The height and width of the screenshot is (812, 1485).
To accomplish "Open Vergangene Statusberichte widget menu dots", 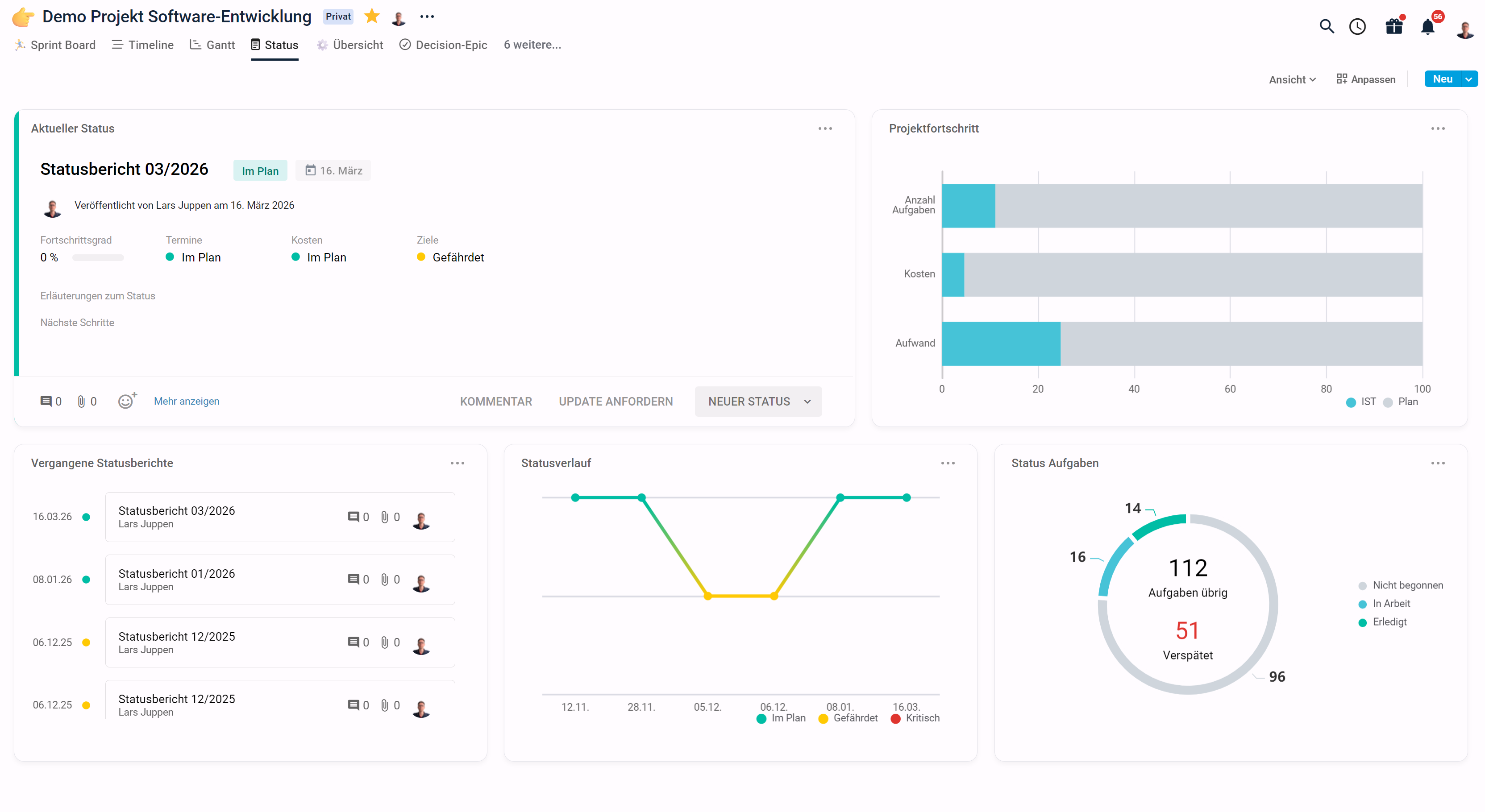I will [457, 464].
